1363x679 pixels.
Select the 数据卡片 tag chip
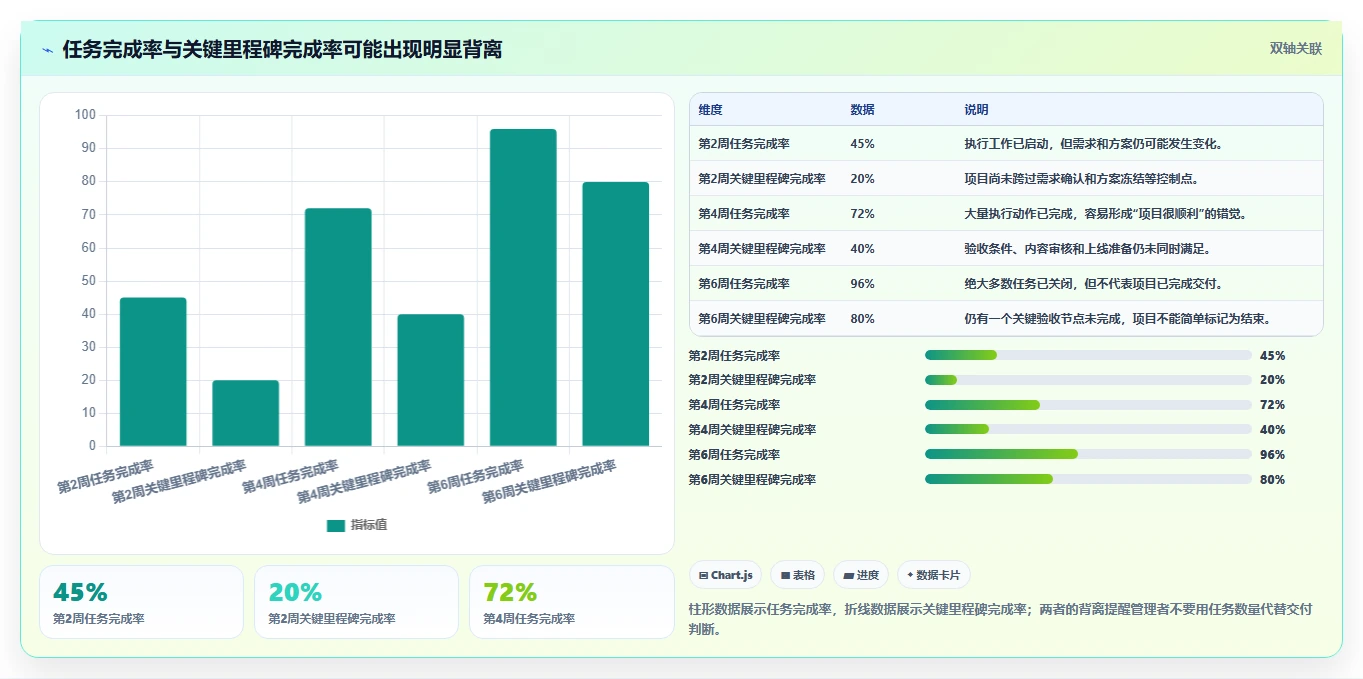pyautogui.click(x=933, y=575)
